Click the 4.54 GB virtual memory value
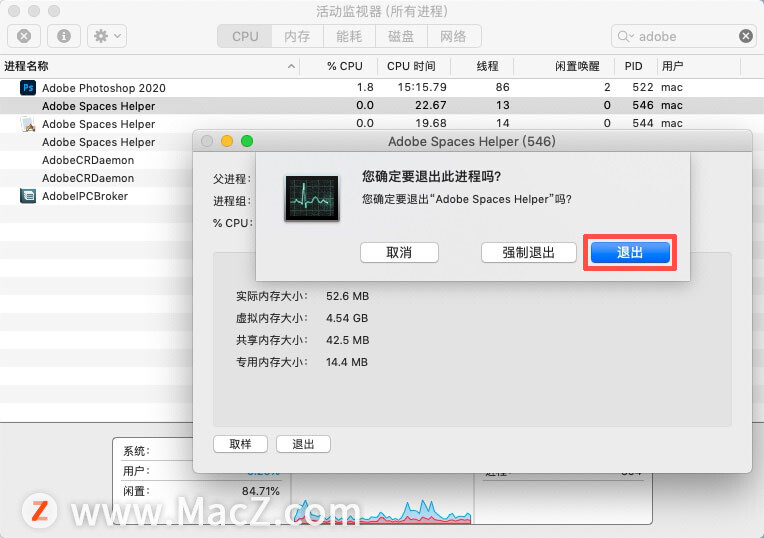Screen dimensions: 764x538 click(347, 318)
